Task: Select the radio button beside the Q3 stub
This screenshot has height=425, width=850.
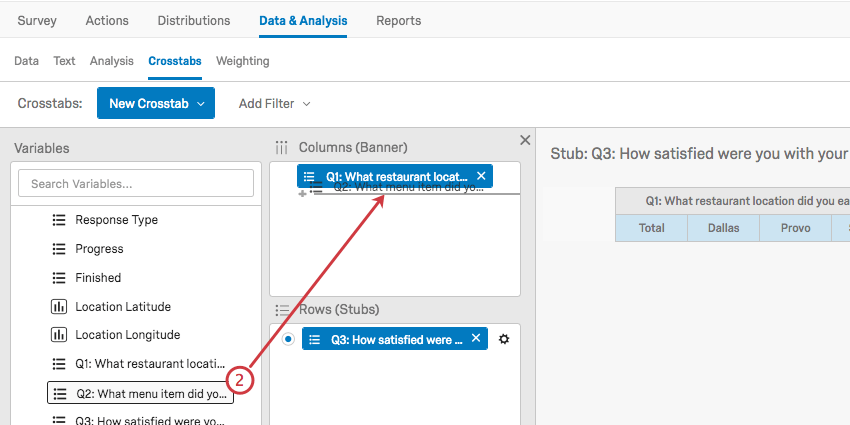Action: point(288,339)
